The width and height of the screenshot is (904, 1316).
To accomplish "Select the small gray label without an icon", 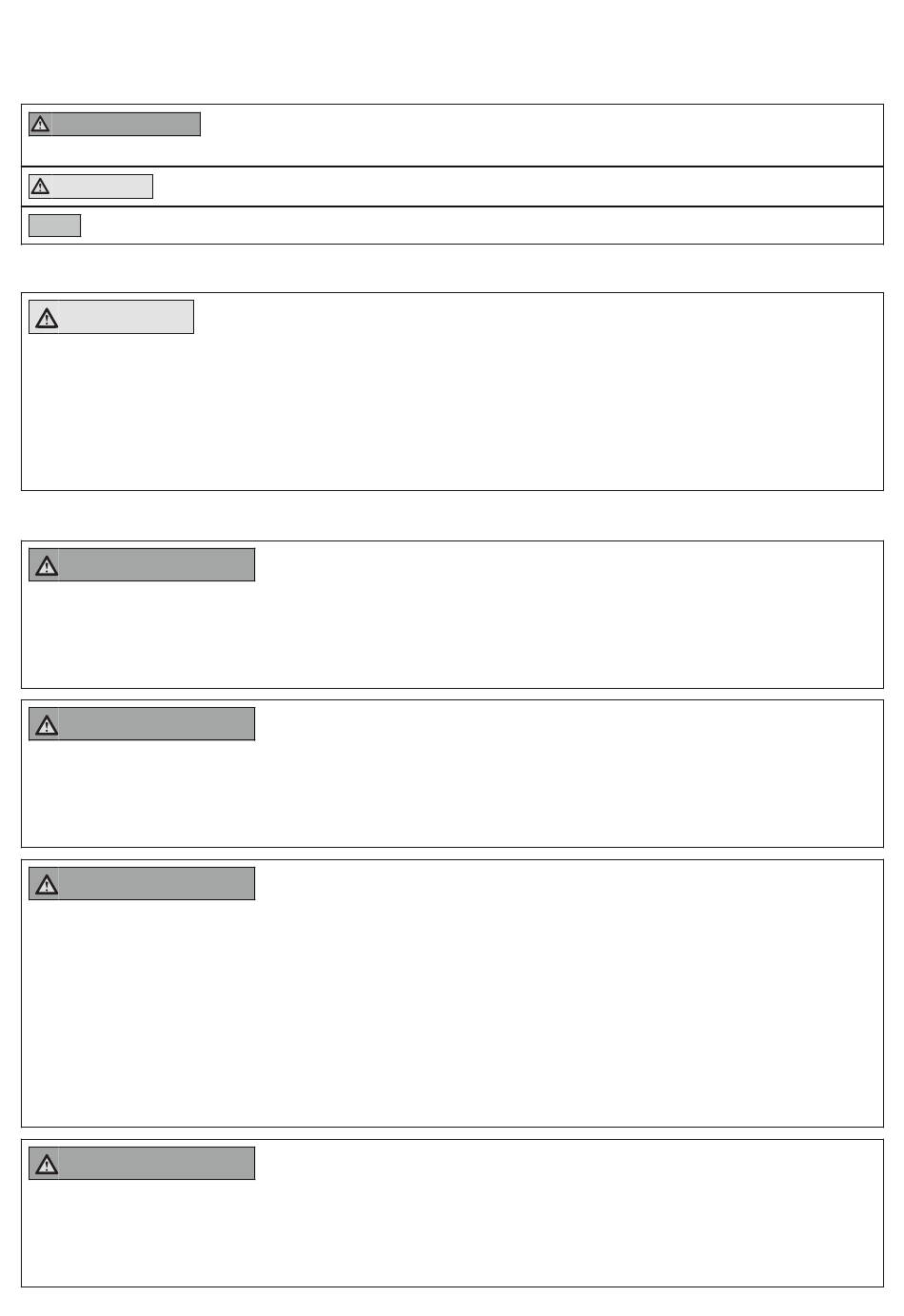I will 54,225.
